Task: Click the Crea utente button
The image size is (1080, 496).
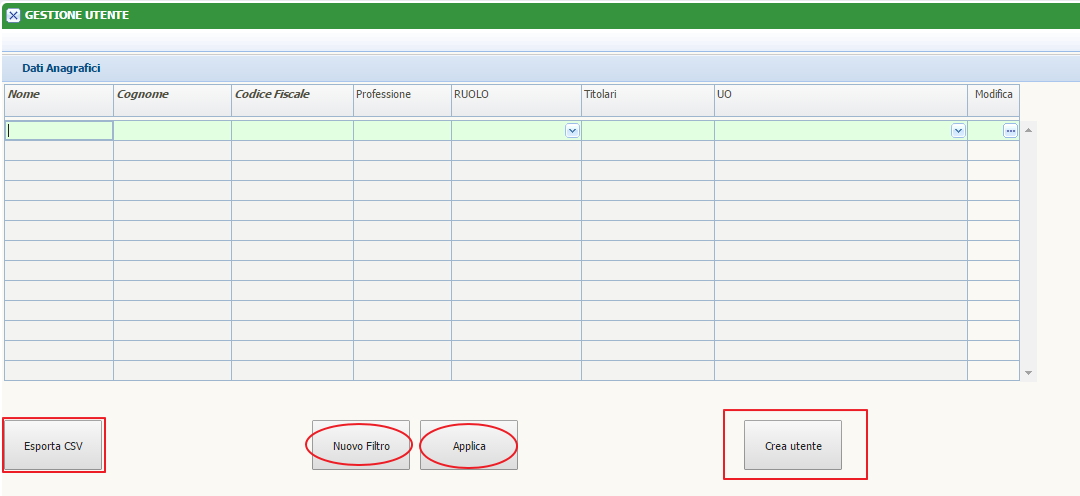Action: point(793,446)
